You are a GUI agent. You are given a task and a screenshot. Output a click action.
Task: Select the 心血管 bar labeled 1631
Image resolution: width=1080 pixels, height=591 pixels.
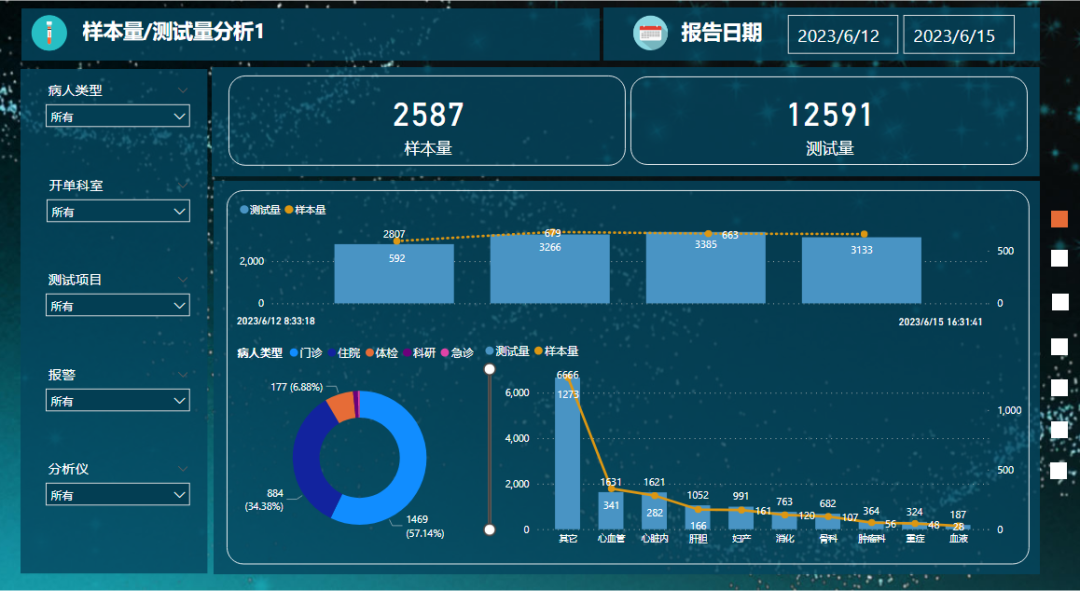(611, 510)
